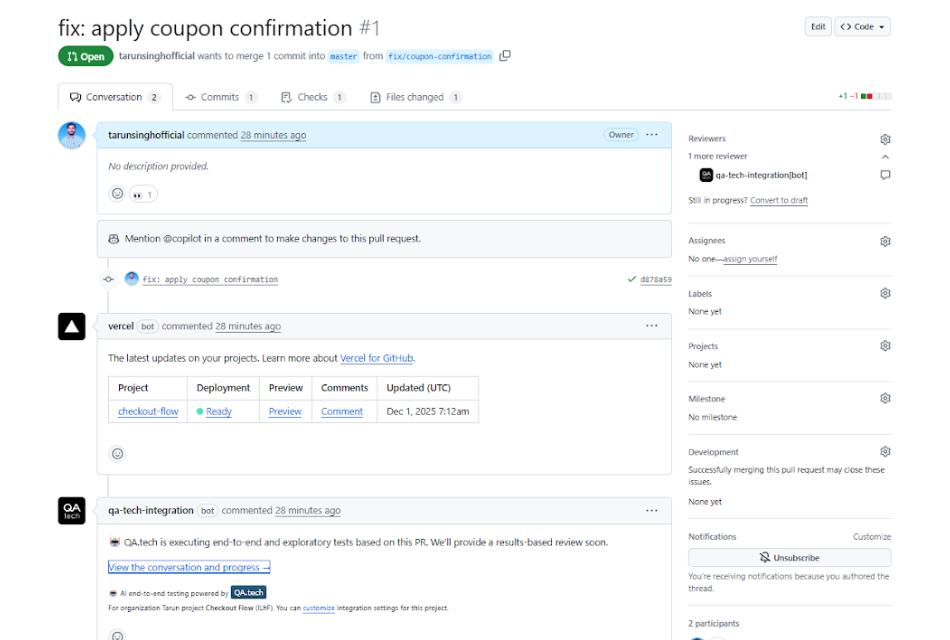This screenshot has height=640, width=950.
Task: Open options menu on tarunsinghofficial comment
Action: (652, 135)
